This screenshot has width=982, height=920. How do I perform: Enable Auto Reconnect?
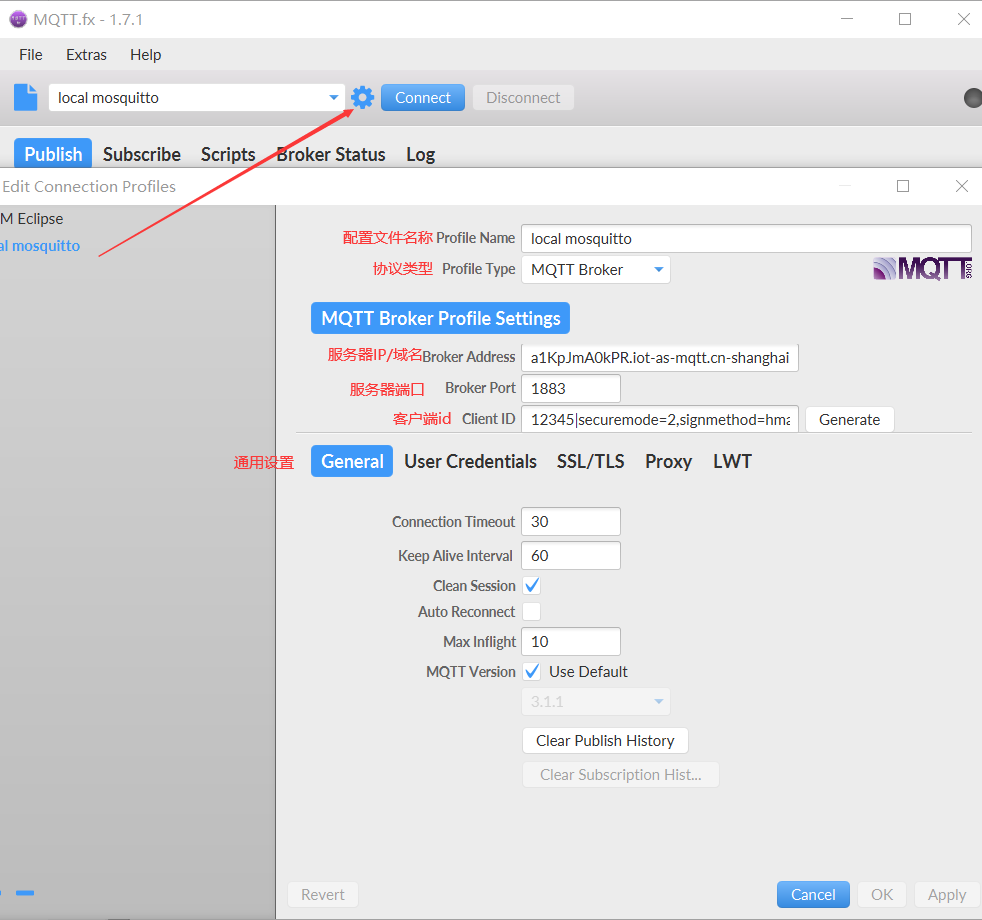[531, 611]
